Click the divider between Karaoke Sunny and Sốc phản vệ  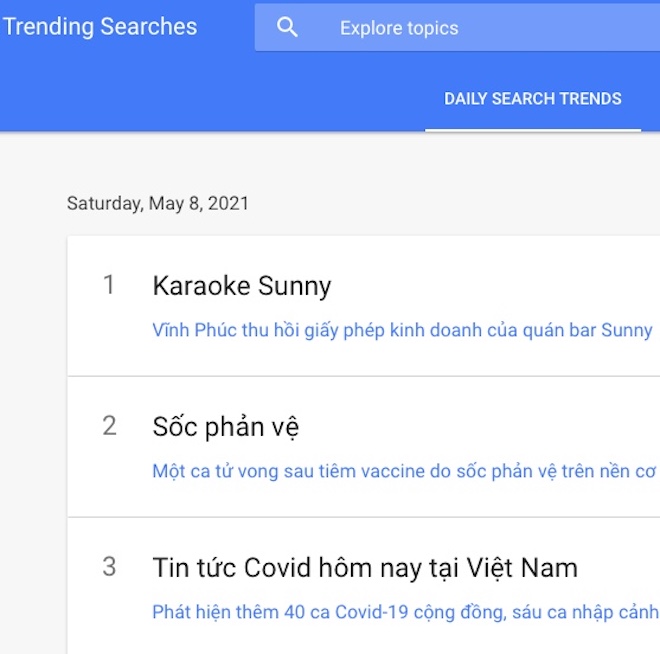tap(364, 376)
